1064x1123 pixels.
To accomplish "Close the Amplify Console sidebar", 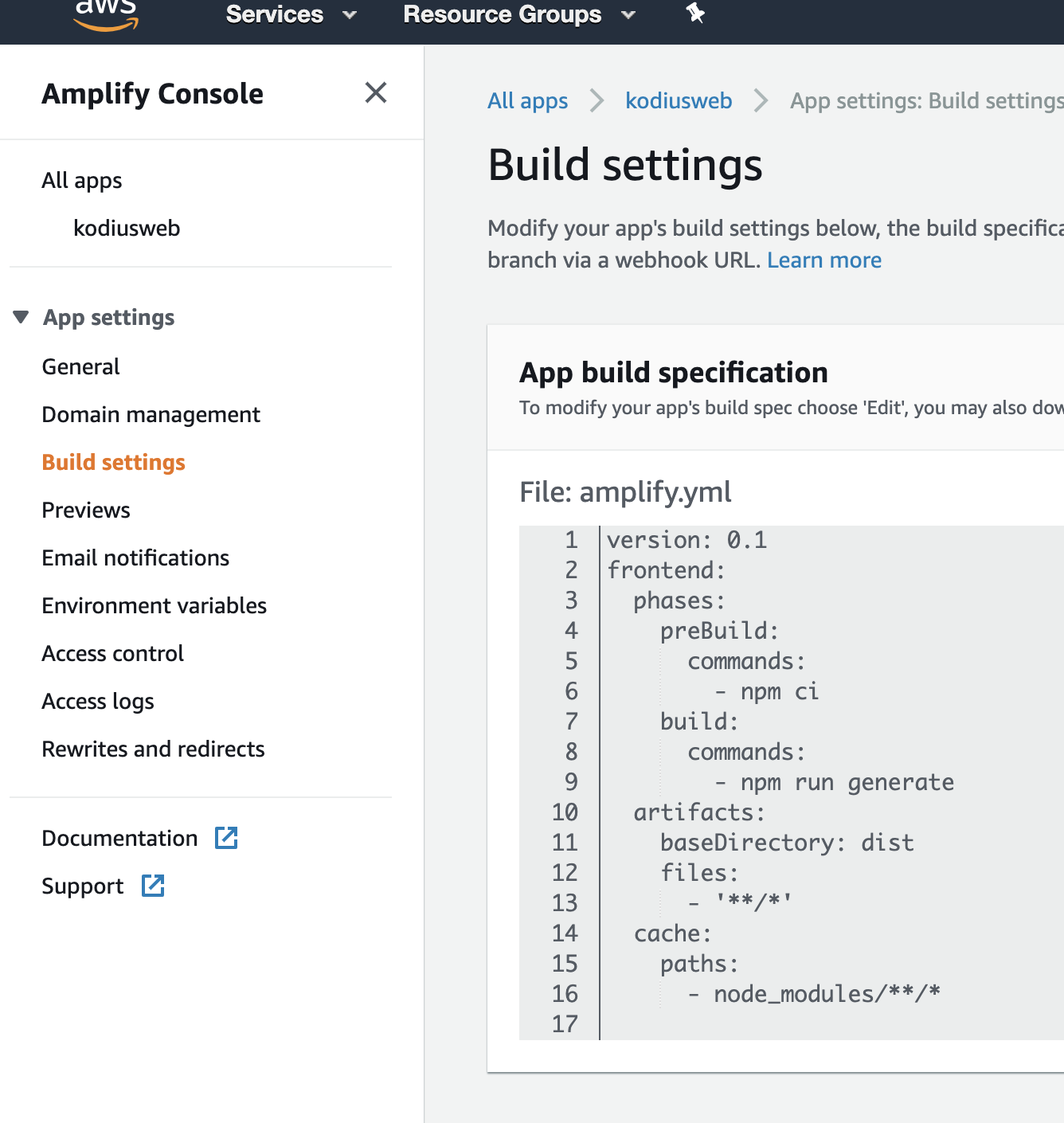I will pos(376,92).
